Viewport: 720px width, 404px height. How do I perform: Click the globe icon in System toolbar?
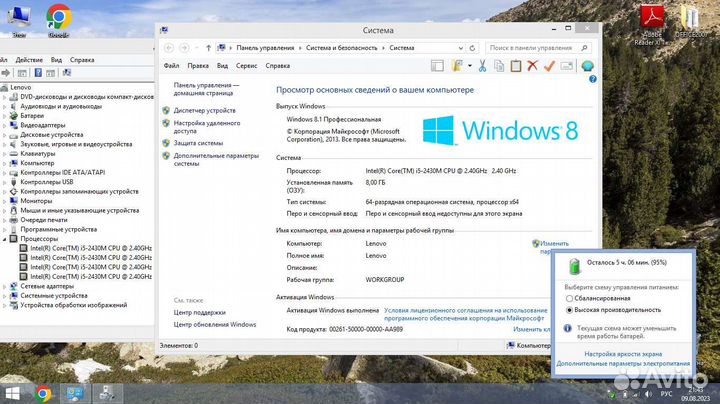587,66
